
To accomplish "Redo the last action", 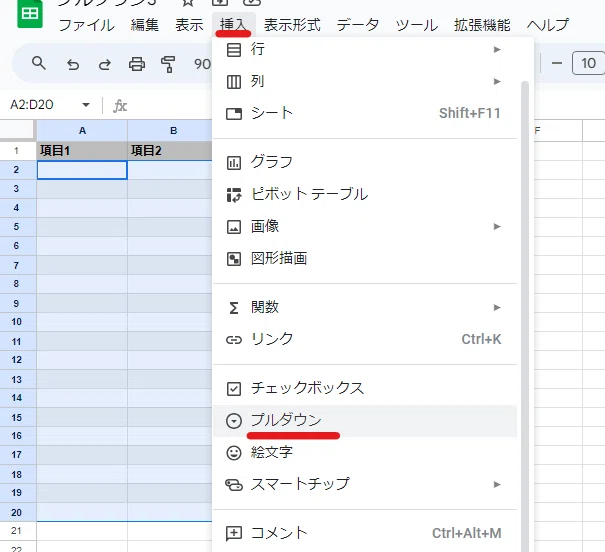I will (105, 64).
